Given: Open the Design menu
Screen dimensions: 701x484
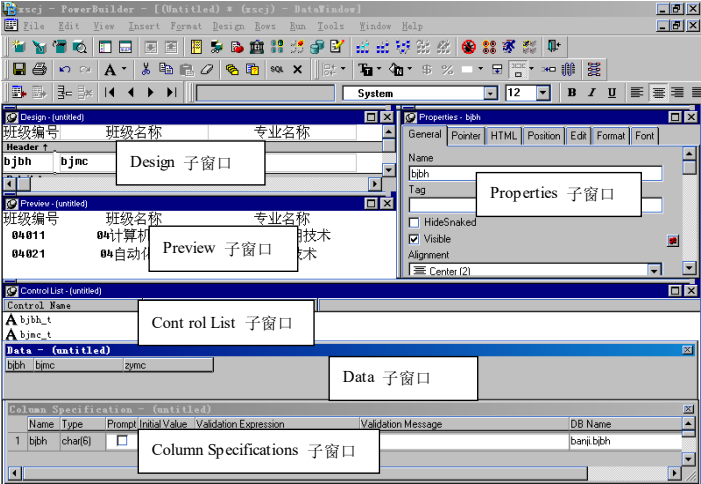Looking at the screenshot, I should pyautogui.click(x=228, y=26).
